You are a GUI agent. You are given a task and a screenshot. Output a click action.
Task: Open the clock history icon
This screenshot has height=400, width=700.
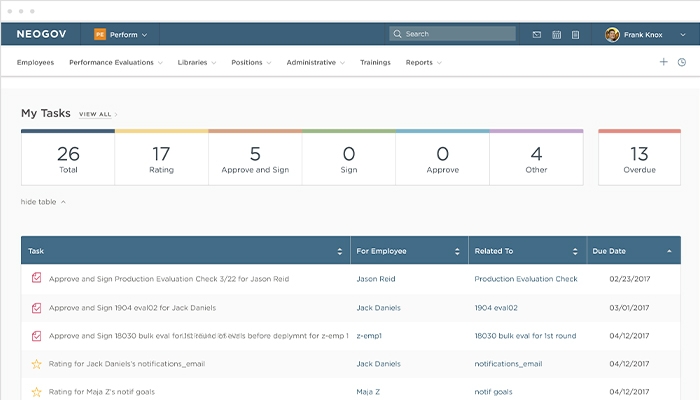682,62
